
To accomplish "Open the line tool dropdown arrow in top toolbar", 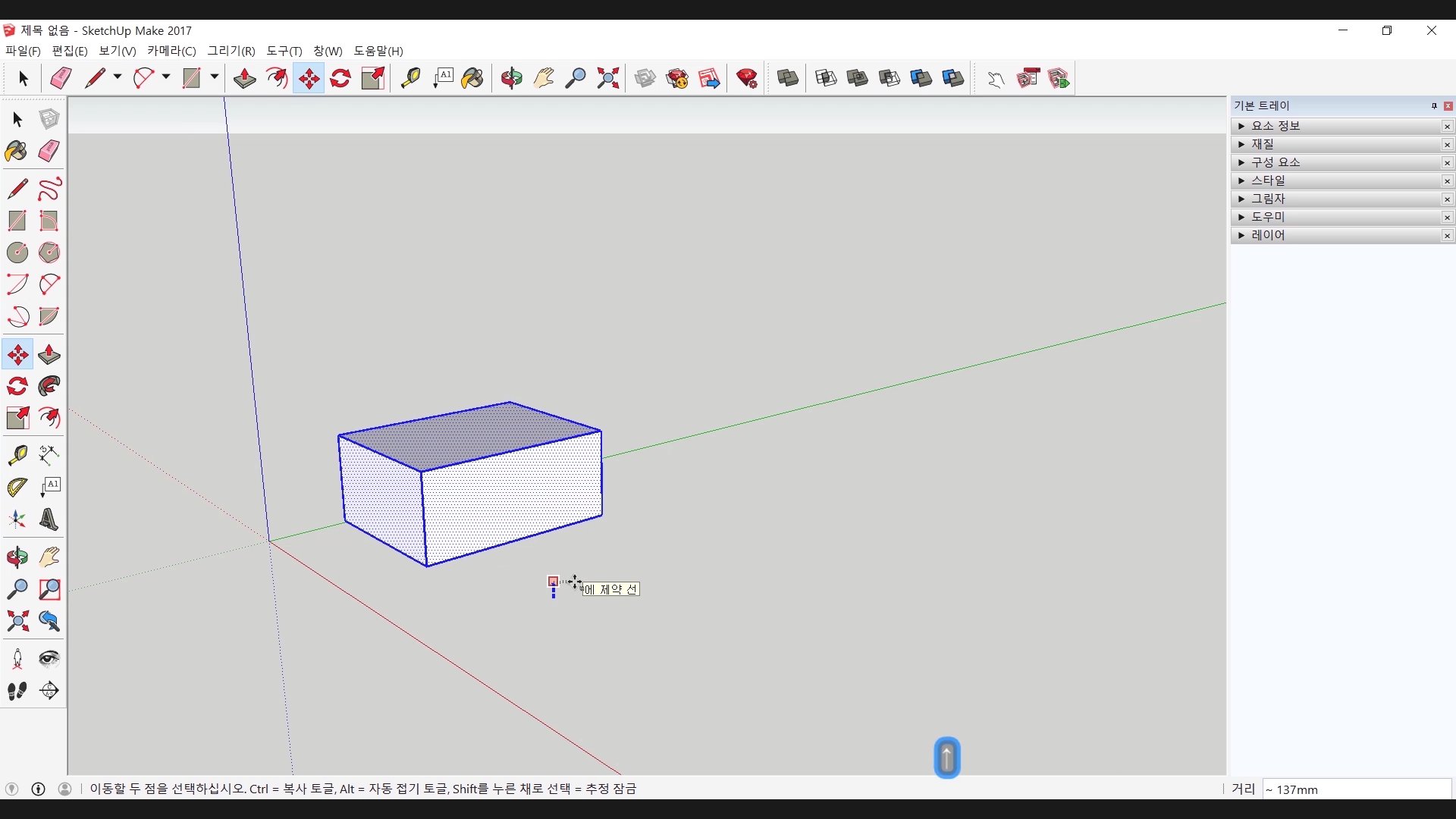I will click(118, 77).
